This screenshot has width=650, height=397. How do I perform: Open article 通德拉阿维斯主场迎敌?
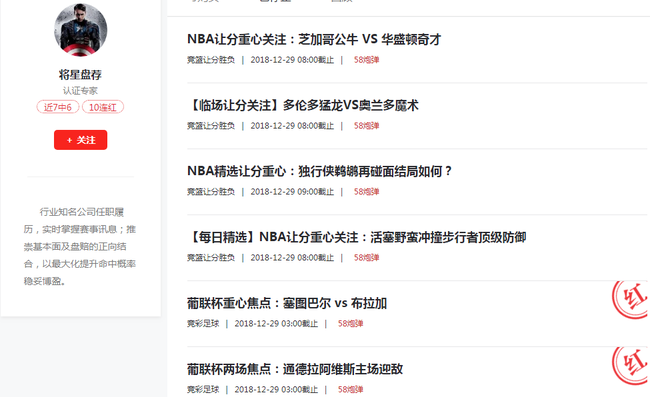click(295, 369)
